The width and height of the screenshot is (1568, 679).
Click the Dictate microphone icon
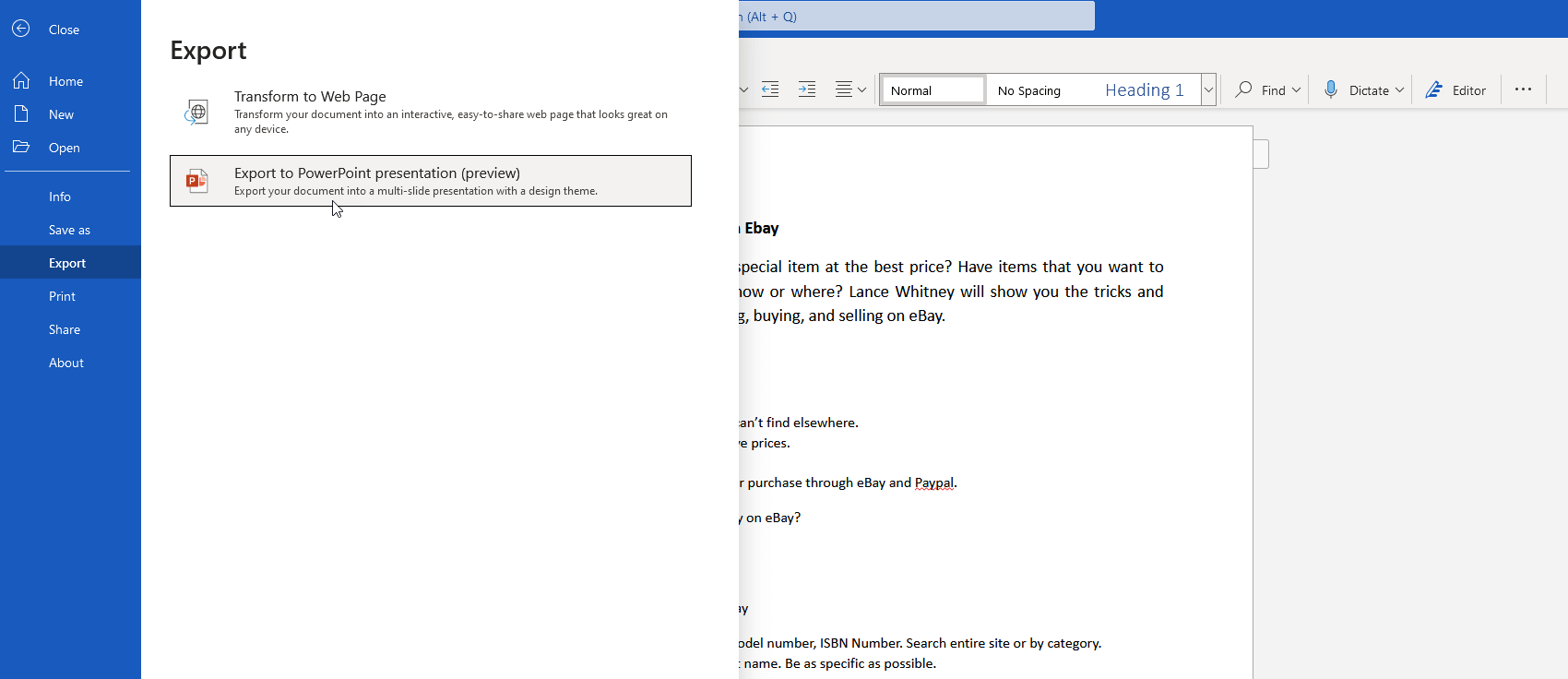pyautogui.click(x=1331, y=89)
